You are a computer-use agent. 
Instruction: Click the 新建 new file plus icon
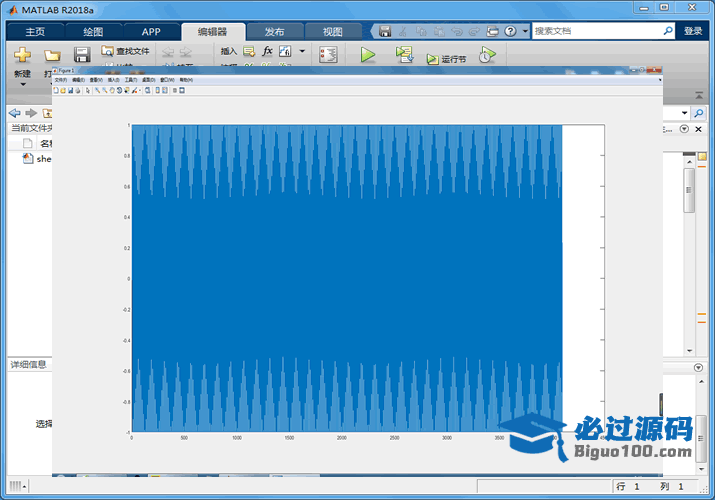tap(22, 55)
